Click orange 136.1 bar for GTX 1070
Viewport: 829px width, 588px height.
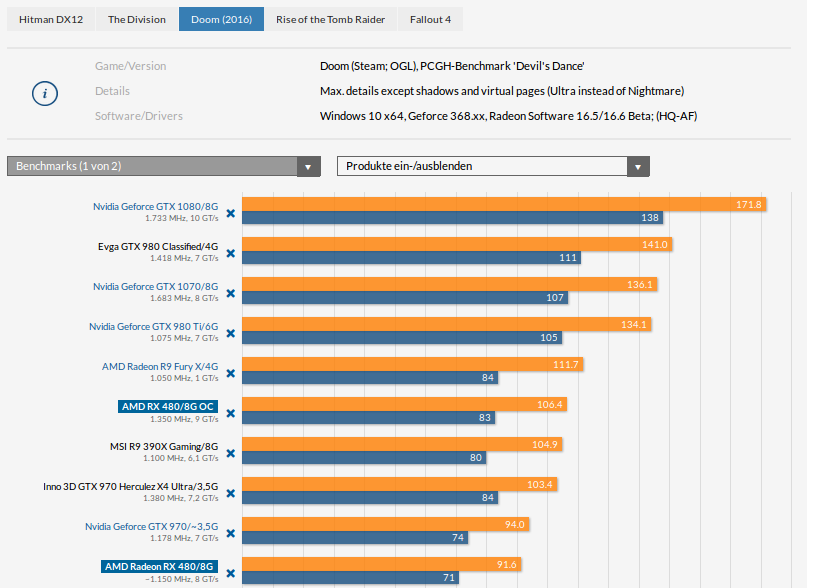click(x=450, y=284)
